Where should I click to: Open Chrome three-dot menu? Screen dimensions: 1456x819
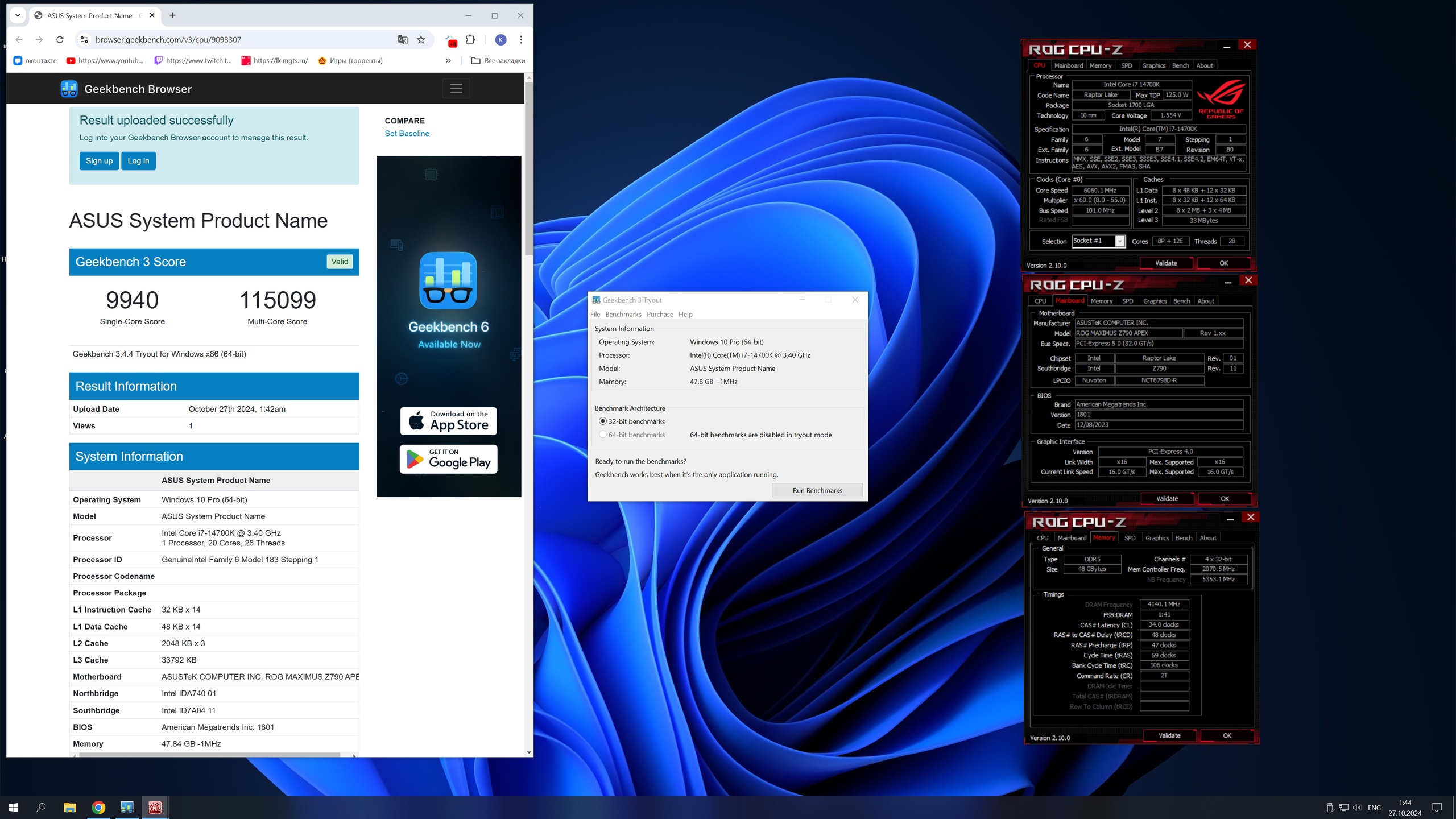click(x=521, y=40)
